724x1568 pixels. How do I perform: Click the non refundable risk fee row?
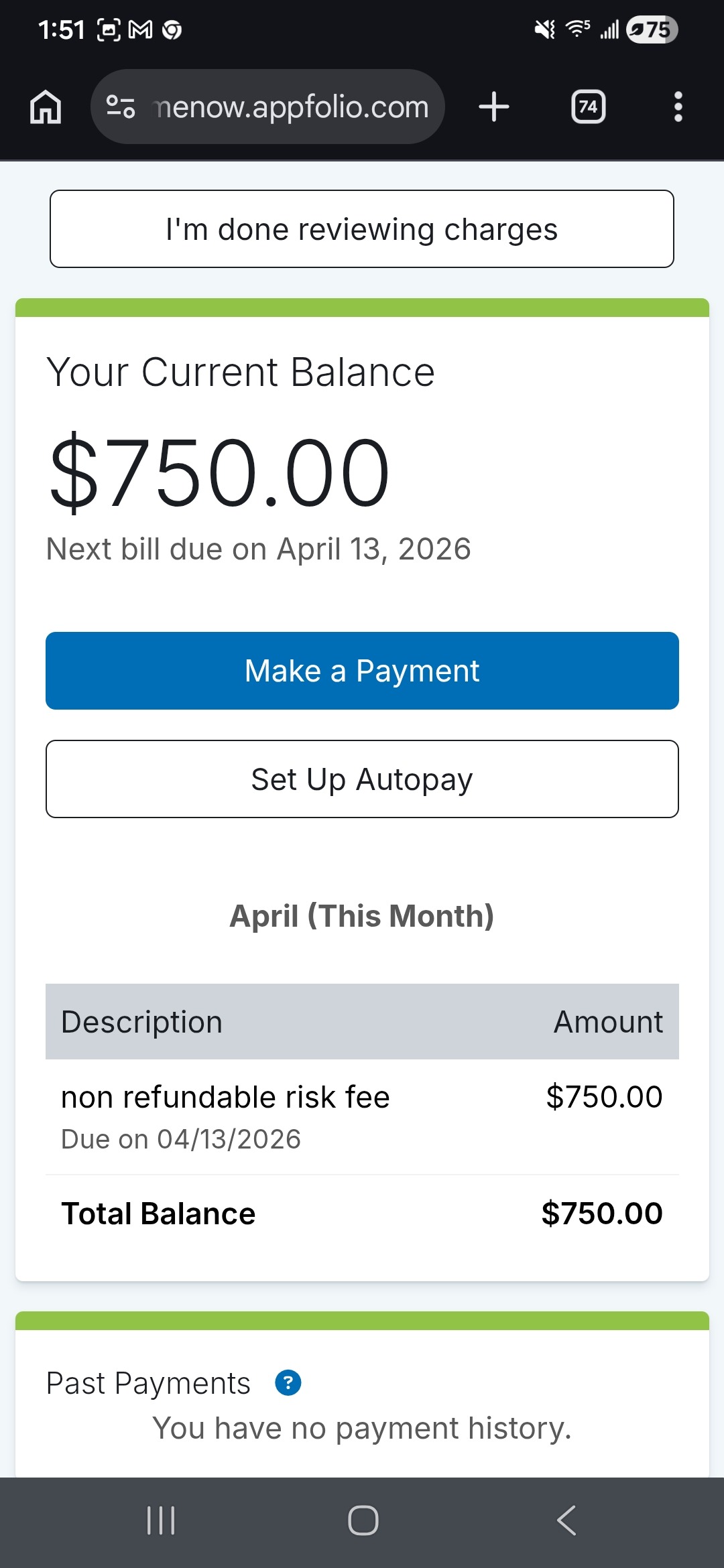pos(362,1116)
